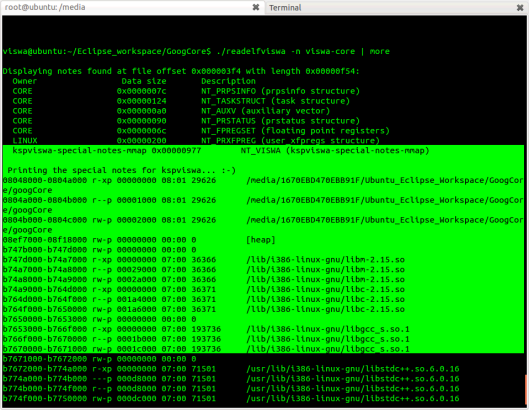
Task: Click the libgcc_s.so.1 r-xp mapping line
Action: [206, 329]
